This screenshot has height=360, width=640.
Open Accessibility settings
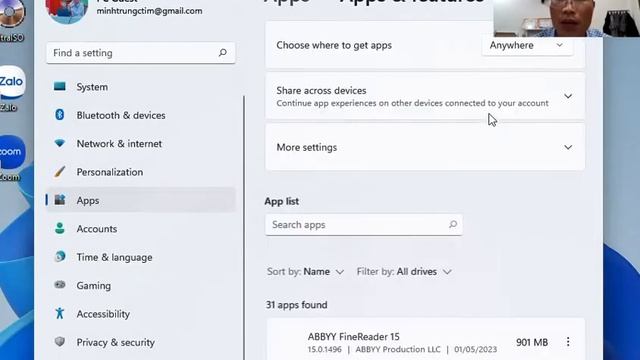pos(141,314)
